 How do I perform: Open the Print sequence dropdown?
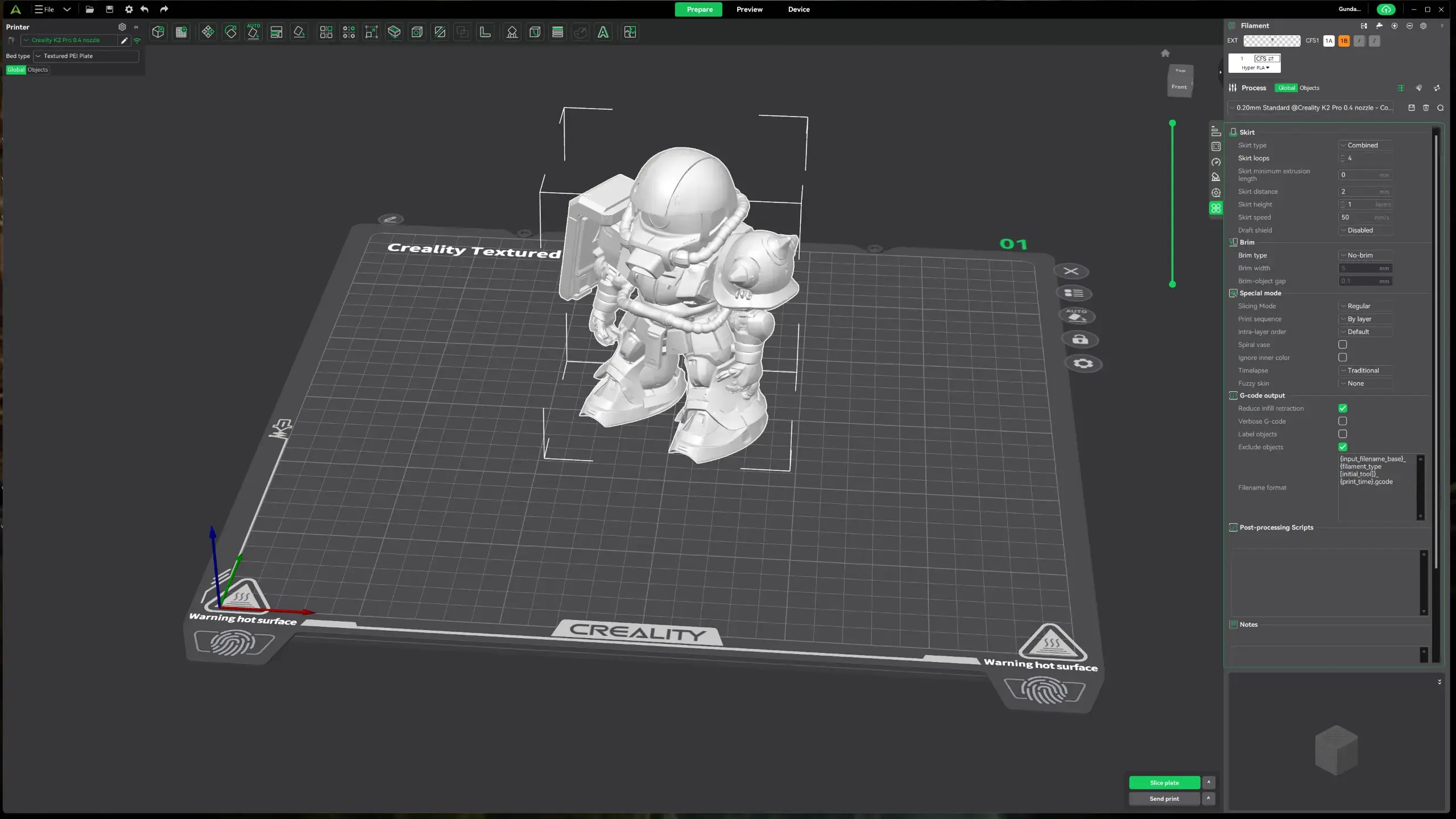tap(1366, 319)
